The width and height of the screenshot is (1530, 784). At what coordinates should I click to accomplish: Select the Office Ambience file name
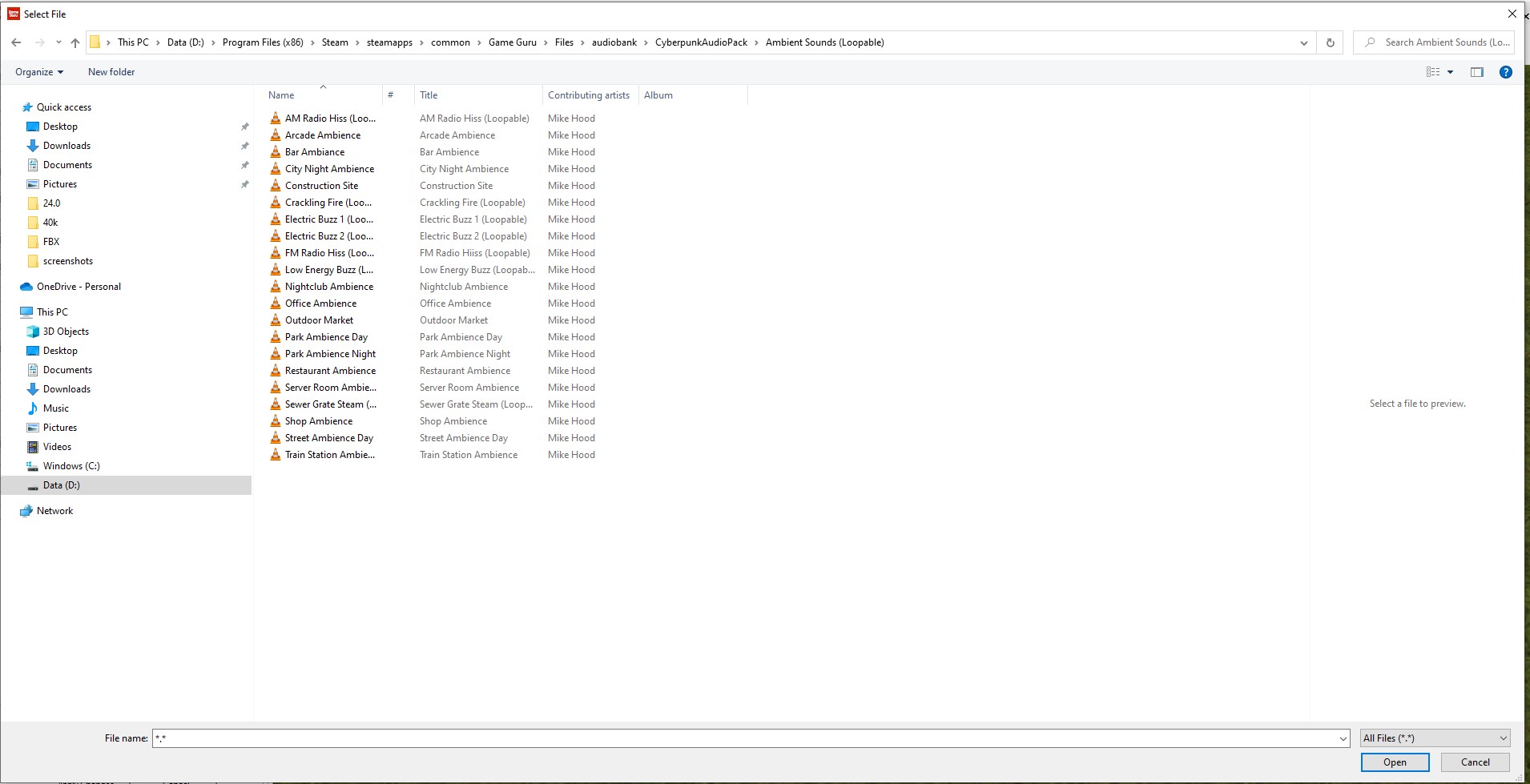pyautogui.click(x=320, y=304)
